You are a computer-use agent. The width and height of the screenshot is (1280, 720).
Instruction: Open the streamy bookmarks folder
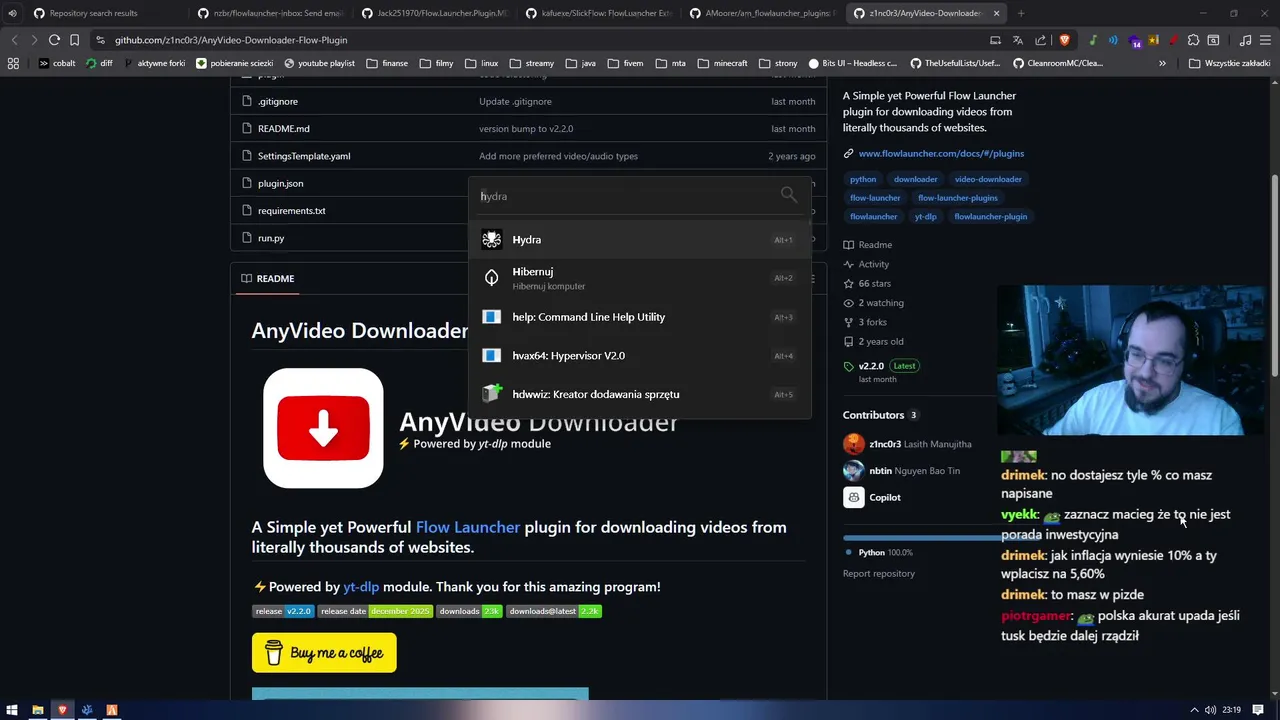[x=531, y=63]
